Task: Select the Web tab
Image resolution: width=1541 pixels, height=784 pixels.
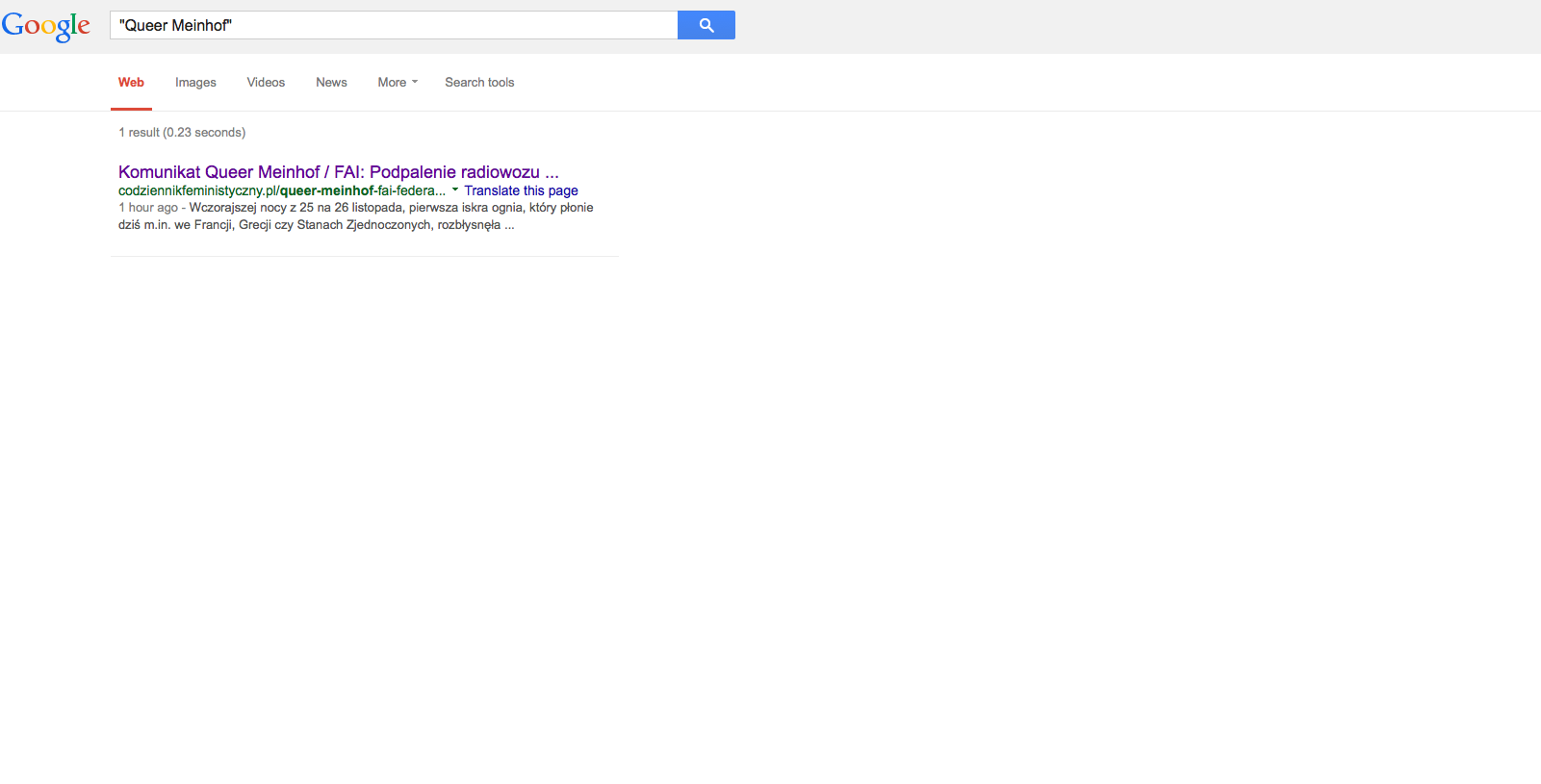Action: pyautogui.click(x=131, y=83)
